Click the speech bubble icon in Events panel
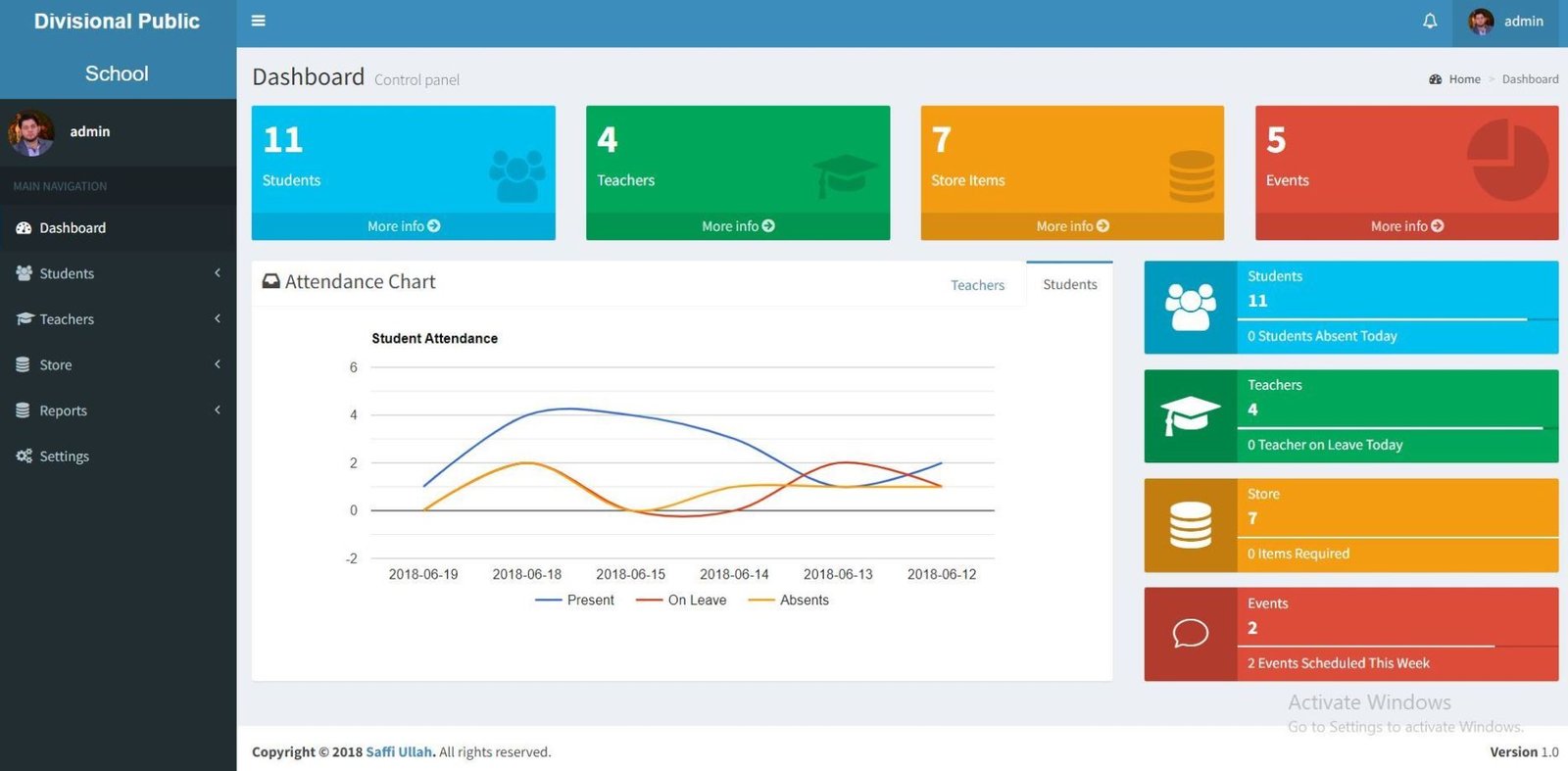The height and width of the screenshot is (771, 1568). 1190,634
